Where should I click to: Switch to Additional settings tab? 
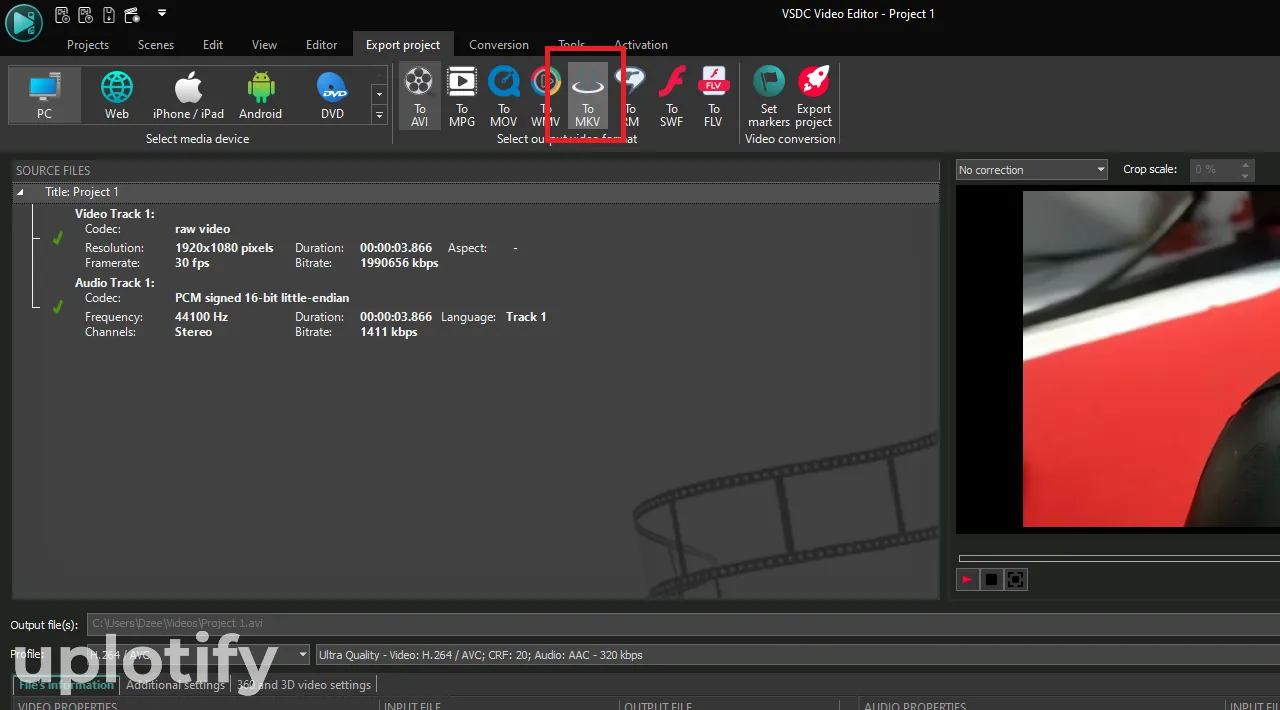pos(175,685)
